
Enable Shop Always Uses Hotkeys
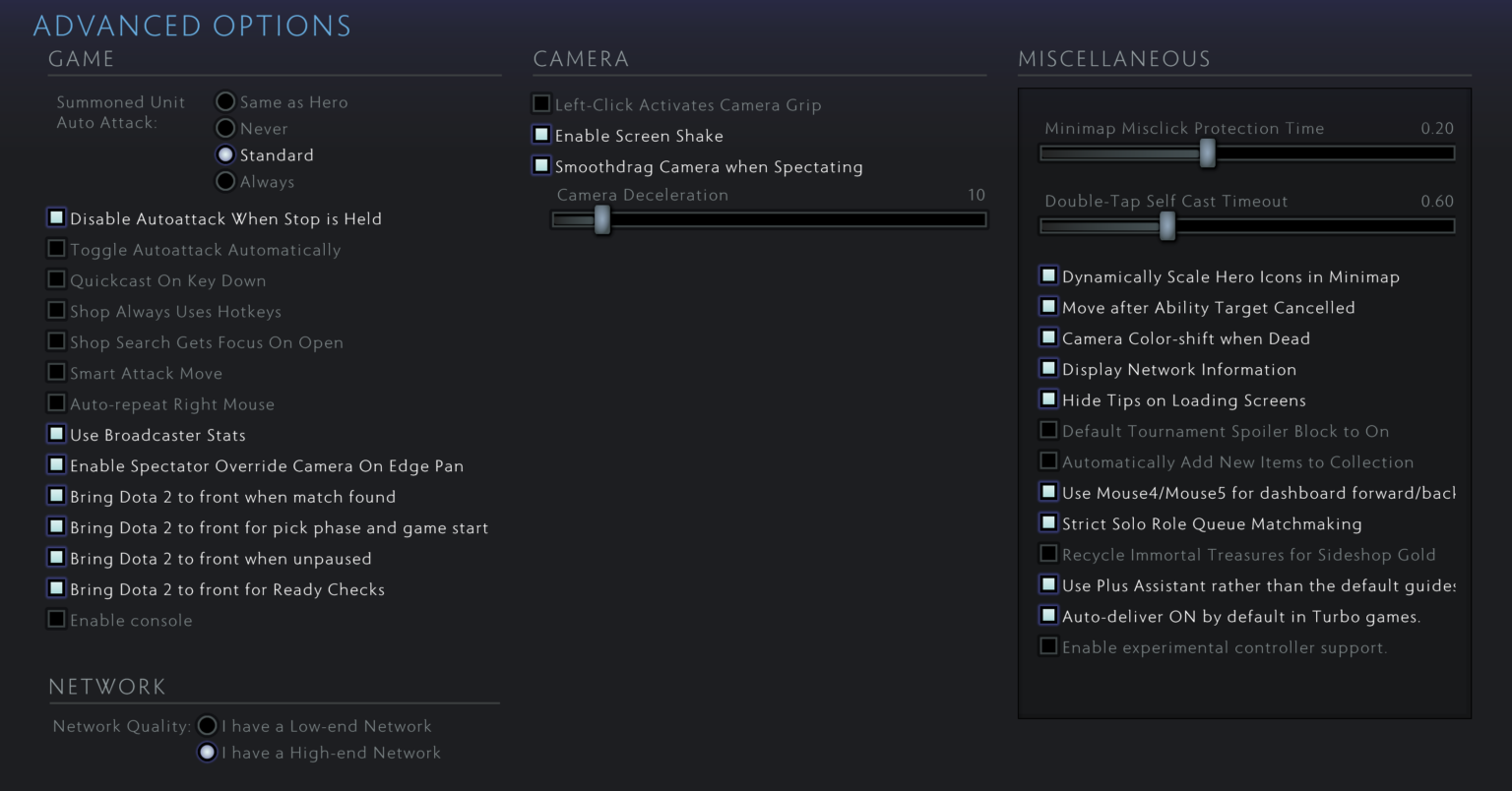(56, 310)
